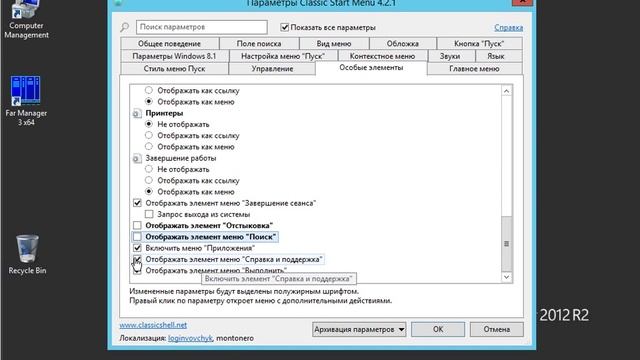Select top Отображать как меню radio
Image resolution: width=640 pixels, height=360 pixels.
coord(149,102)
